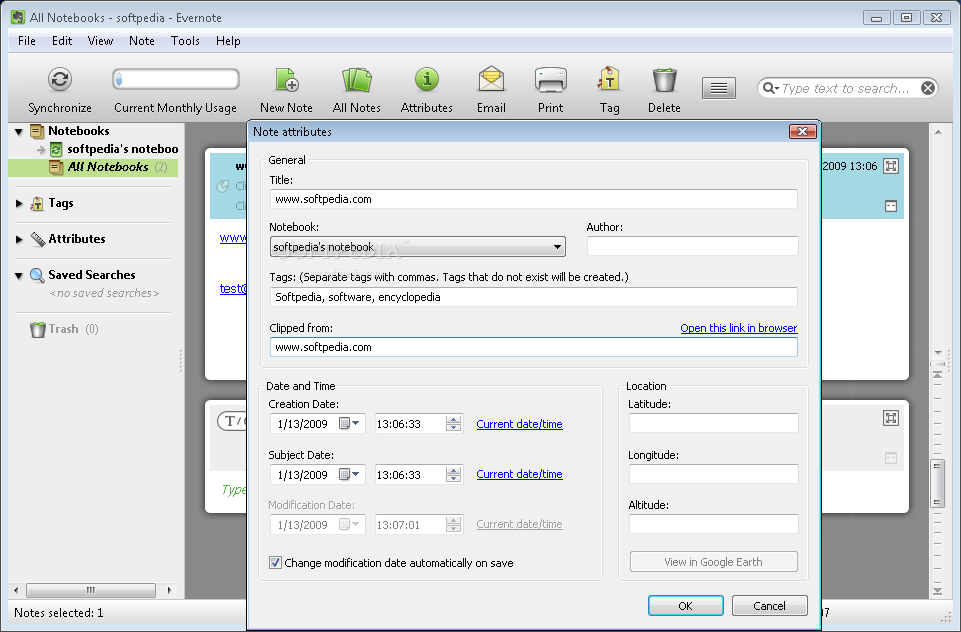
Task: Click the Synchronize toolbar icon
Action: coord(59,80)
